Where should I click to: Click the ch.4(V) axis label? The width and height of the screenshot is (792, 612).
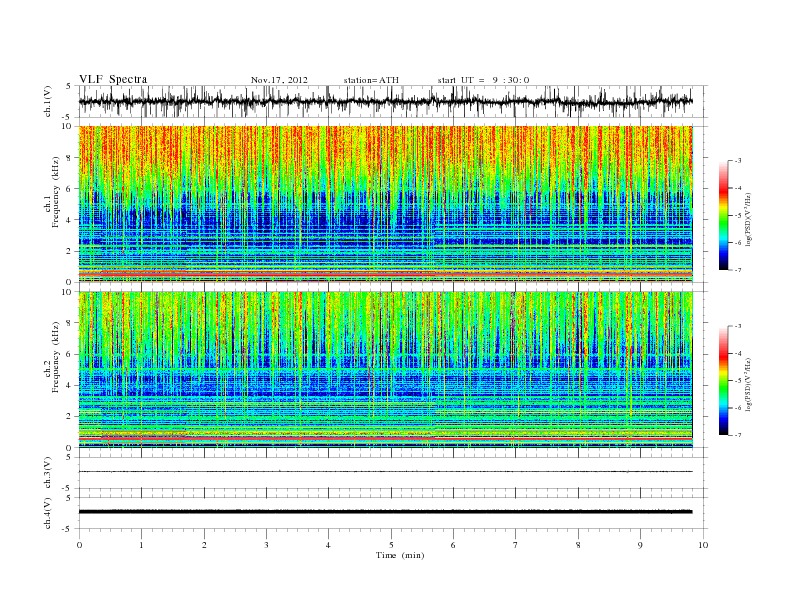[47, 513]
